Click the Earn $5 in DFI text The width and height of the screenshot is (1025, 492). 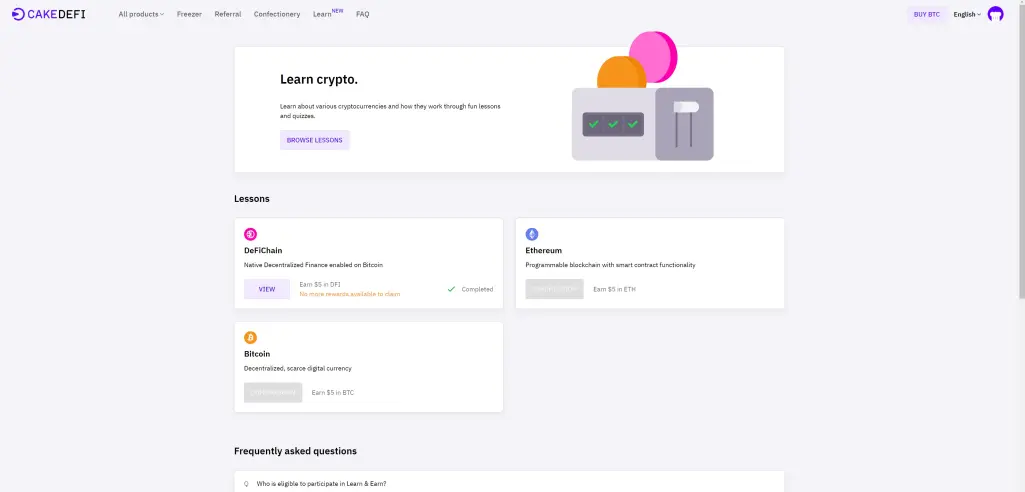320,284
